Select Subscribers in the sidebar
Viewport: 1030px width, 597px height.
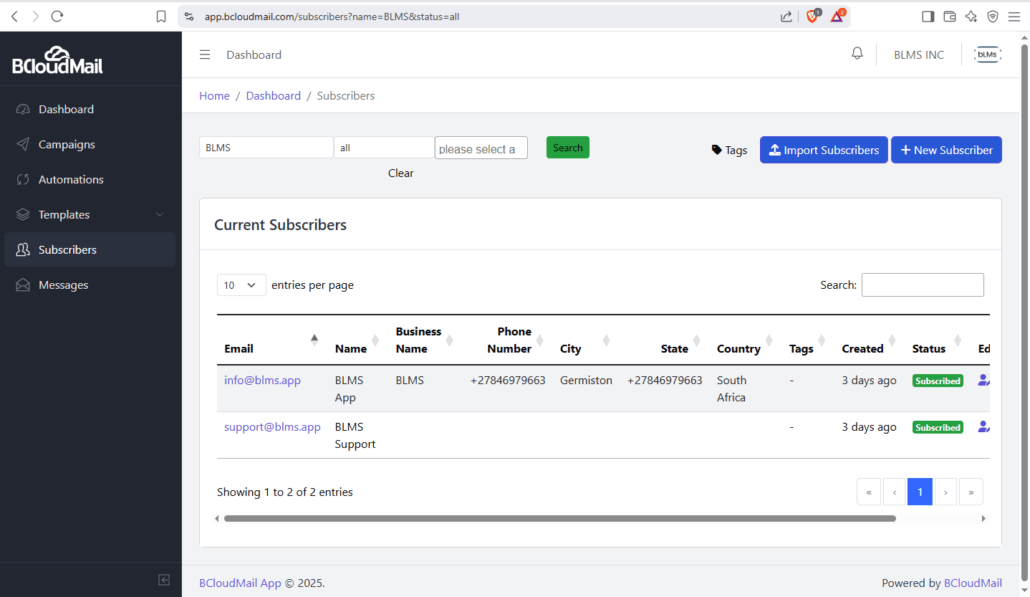pos(90,250)
